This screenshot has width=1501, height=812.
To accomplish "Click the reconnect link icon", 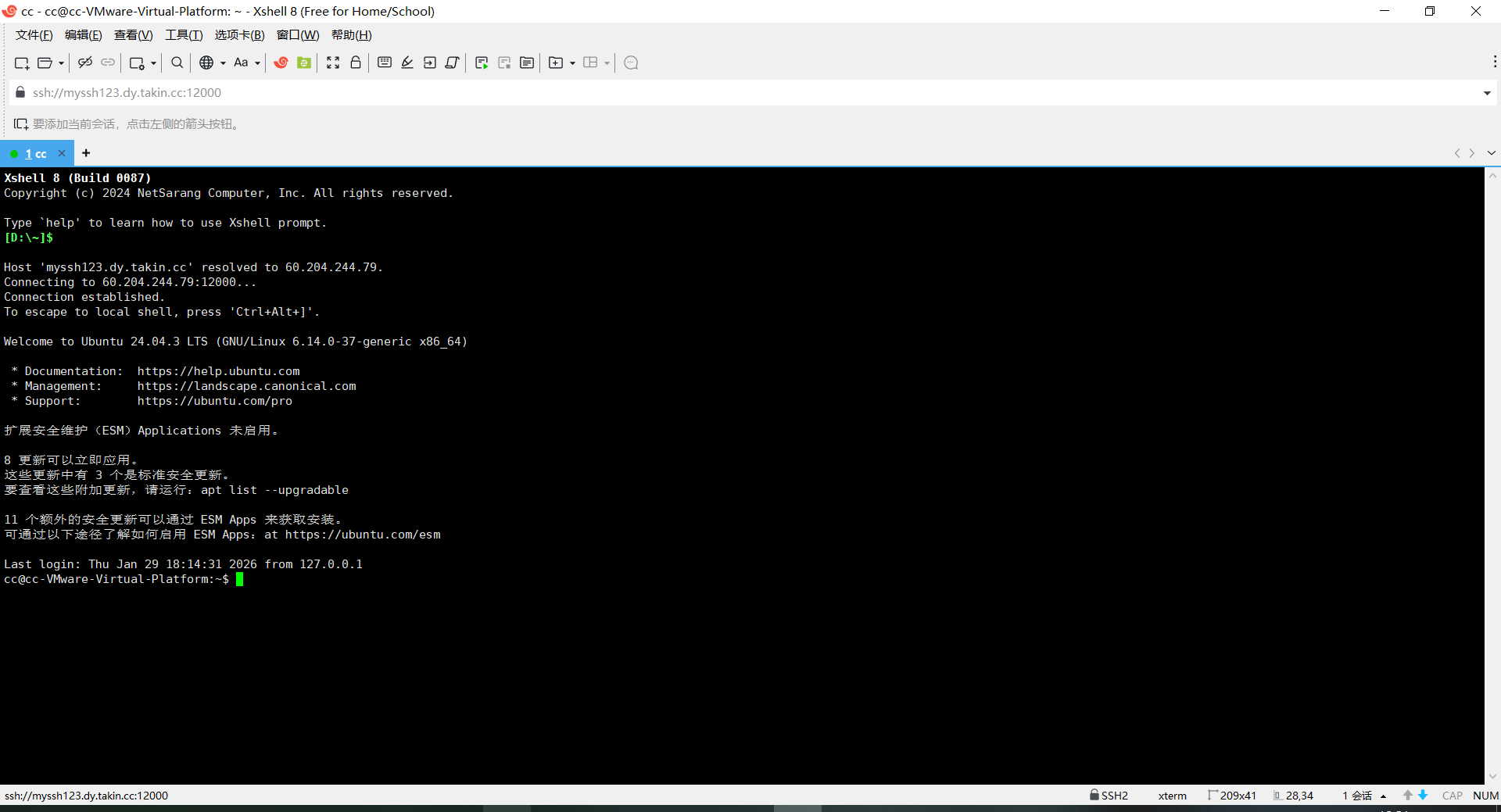I will click(108, 63).
